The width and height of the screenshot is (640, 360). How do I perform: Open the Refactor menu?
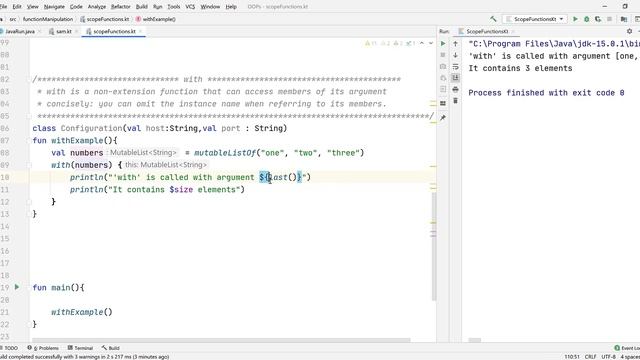121,7
